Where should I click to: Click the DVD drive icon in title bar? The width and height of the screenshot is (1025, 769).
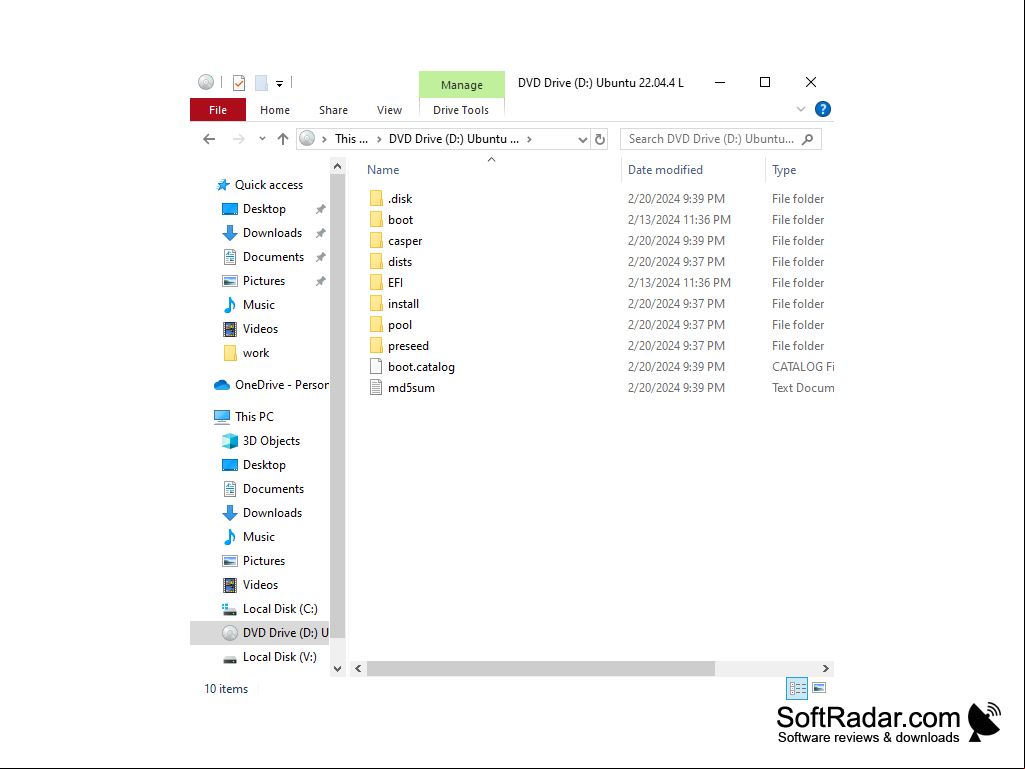(206, 82)
